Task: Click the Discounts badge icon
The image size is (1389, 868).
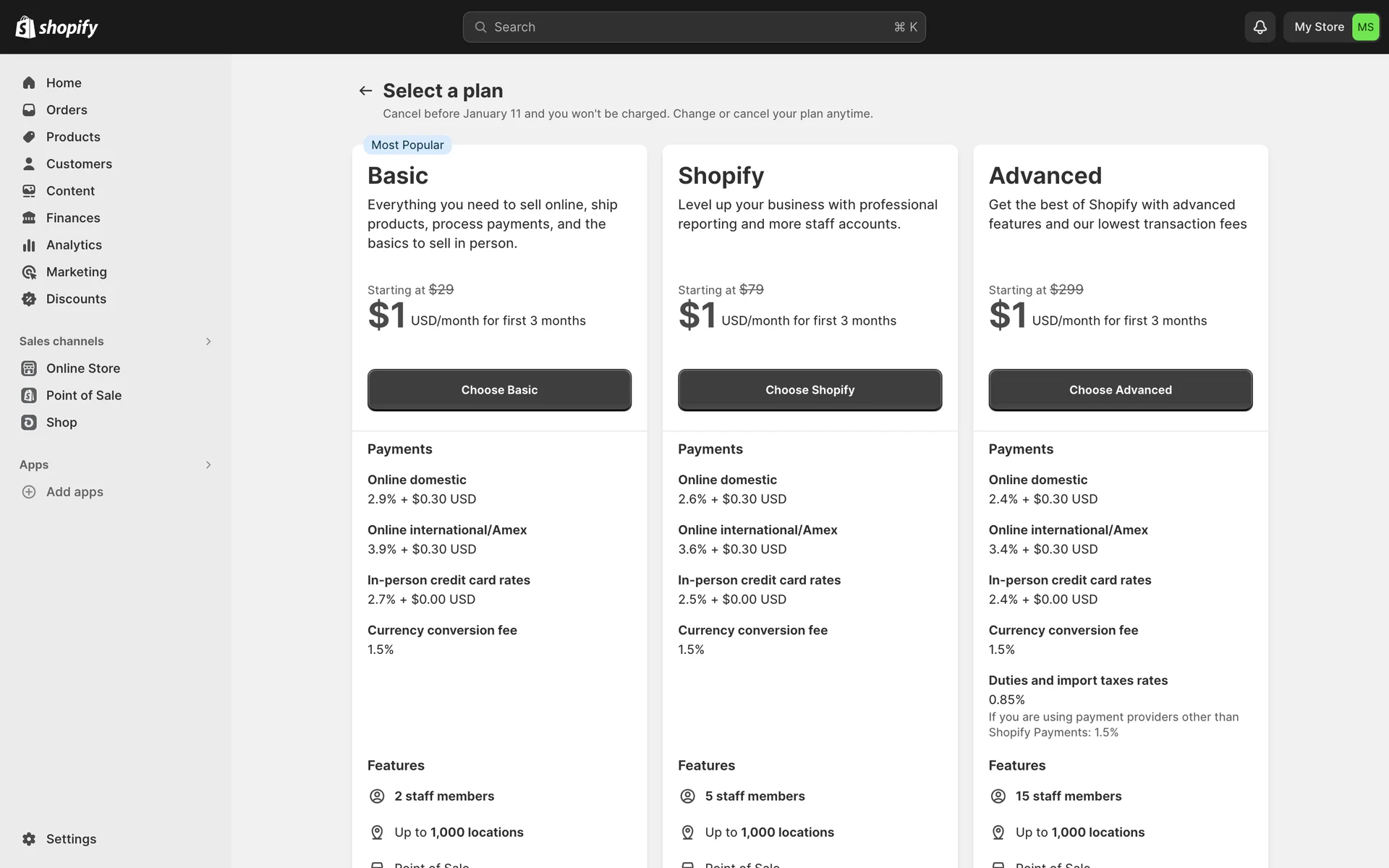Action: point(29,299)
